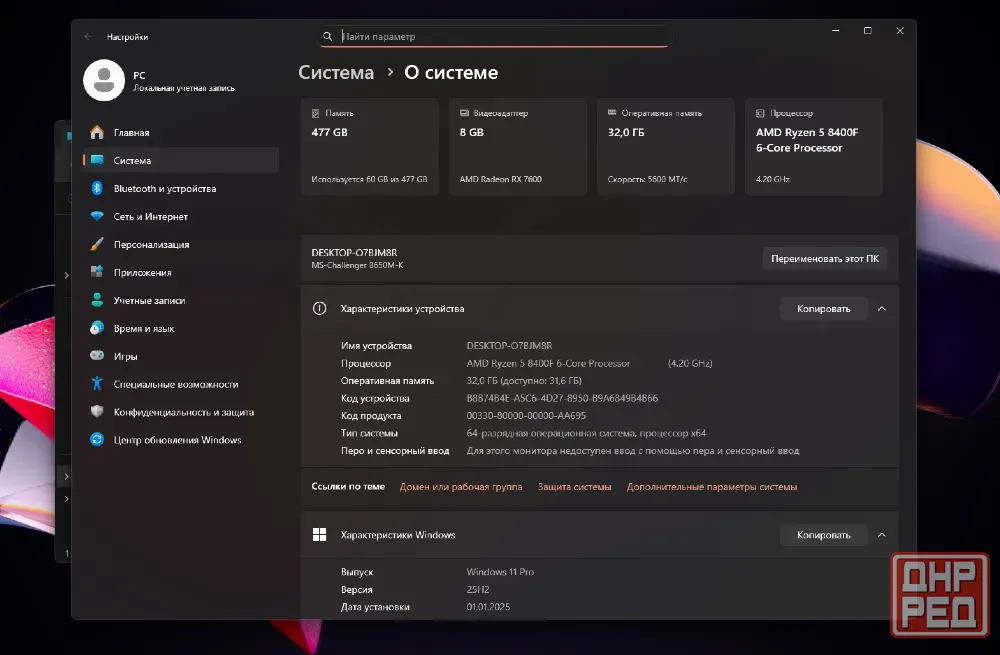The image size is (1000, 655).
Task: Open Сеть и Интернет settings page
Action: (181, 216)
